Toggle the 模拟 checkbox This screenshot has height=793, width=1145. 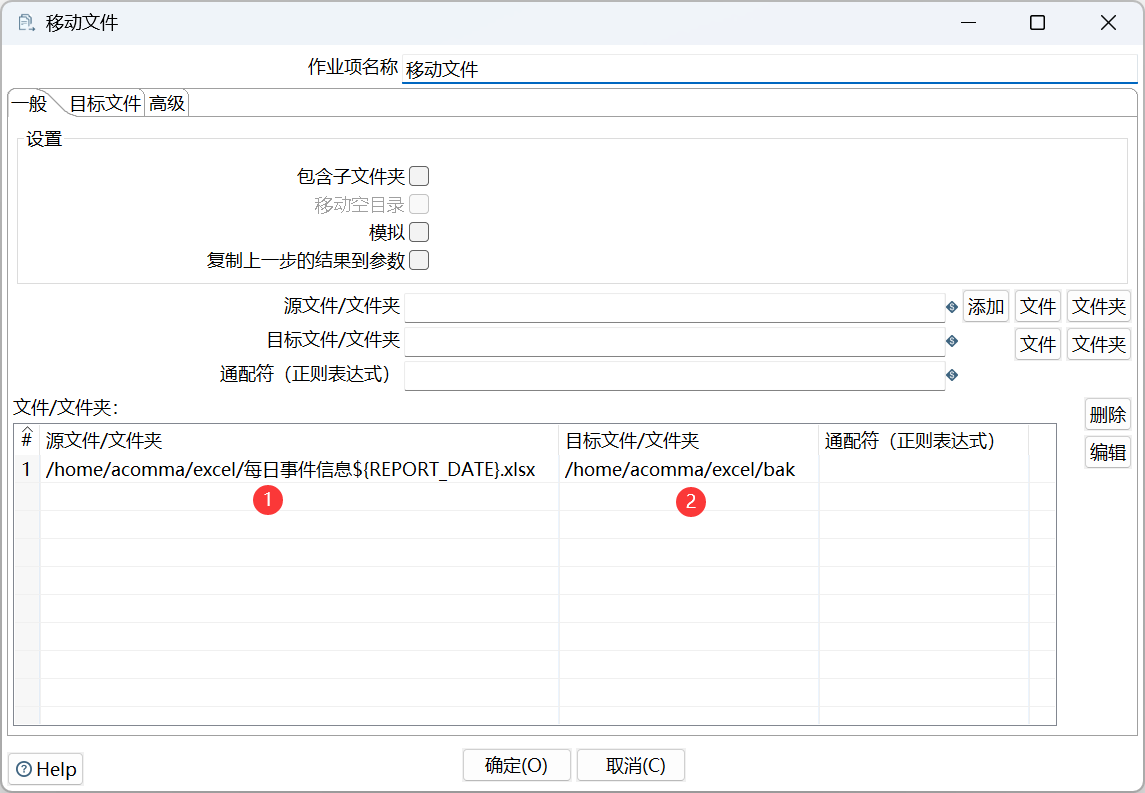click(x=419, y=232)
